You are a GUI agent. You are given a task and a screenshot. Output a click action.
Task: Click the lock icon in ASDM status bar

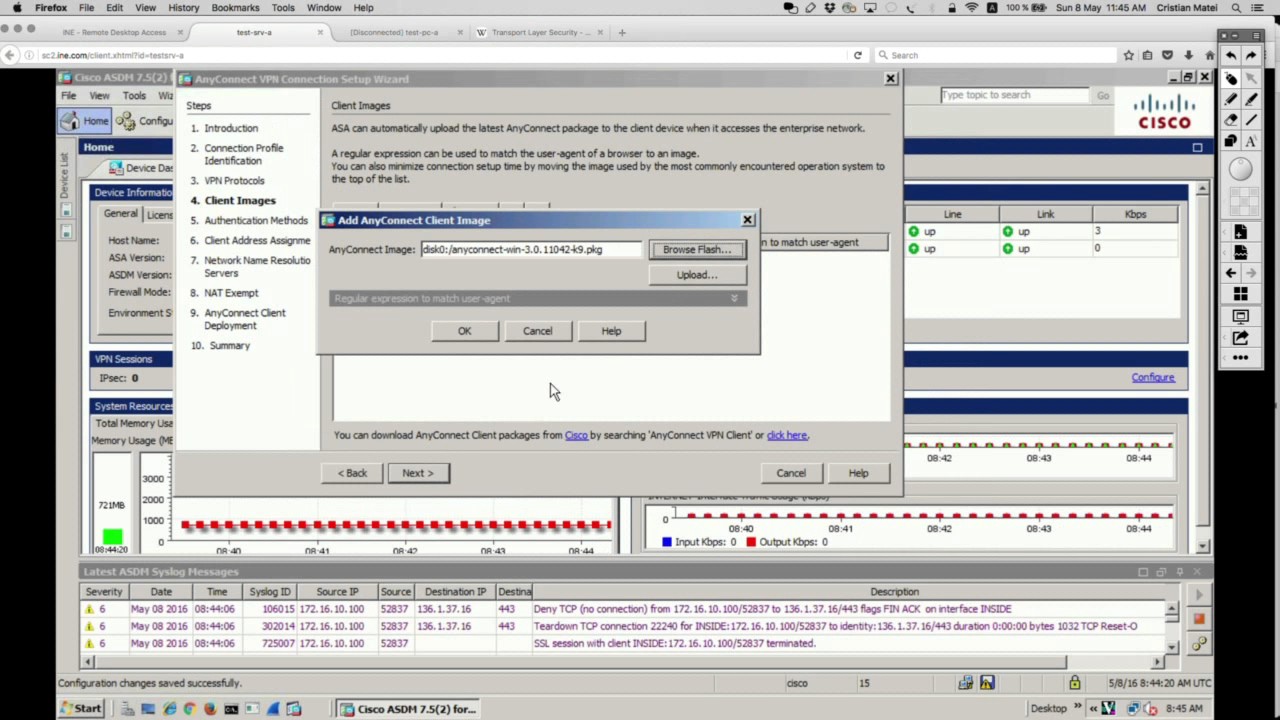coord(1074,683)
